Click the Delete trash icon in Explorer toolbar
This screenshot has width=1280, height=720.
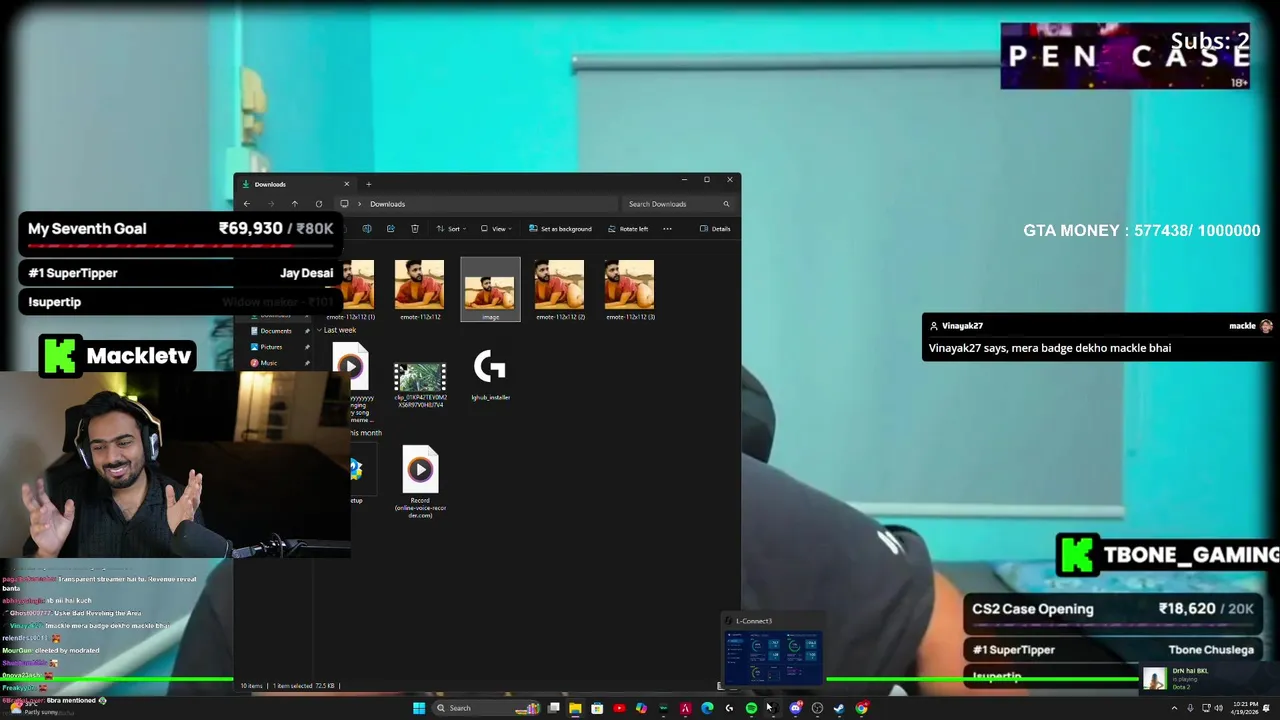(x=415, y=229)
